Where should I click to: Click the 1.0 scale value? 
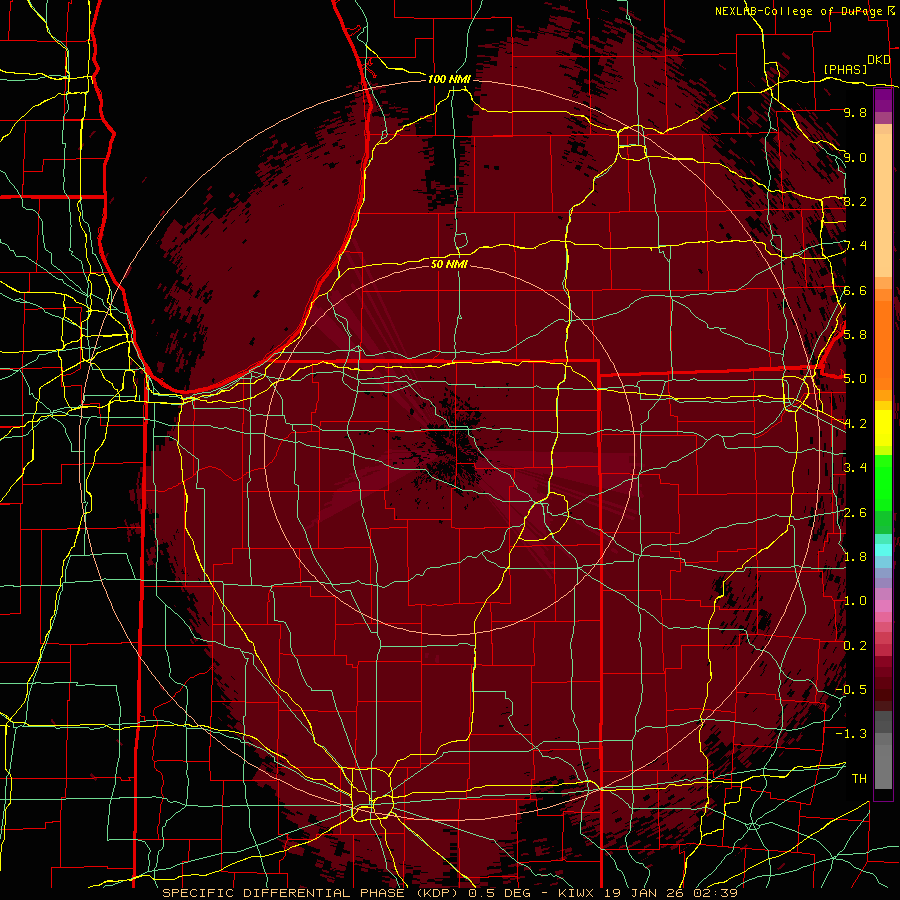click(x=855, y=601)
